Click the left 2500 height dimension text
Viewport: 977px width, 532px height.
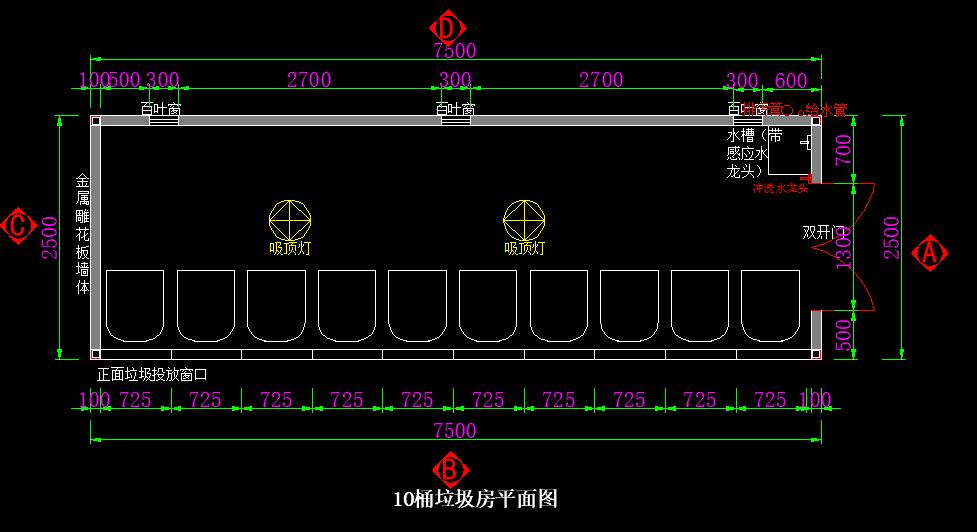tap(50, 237)
